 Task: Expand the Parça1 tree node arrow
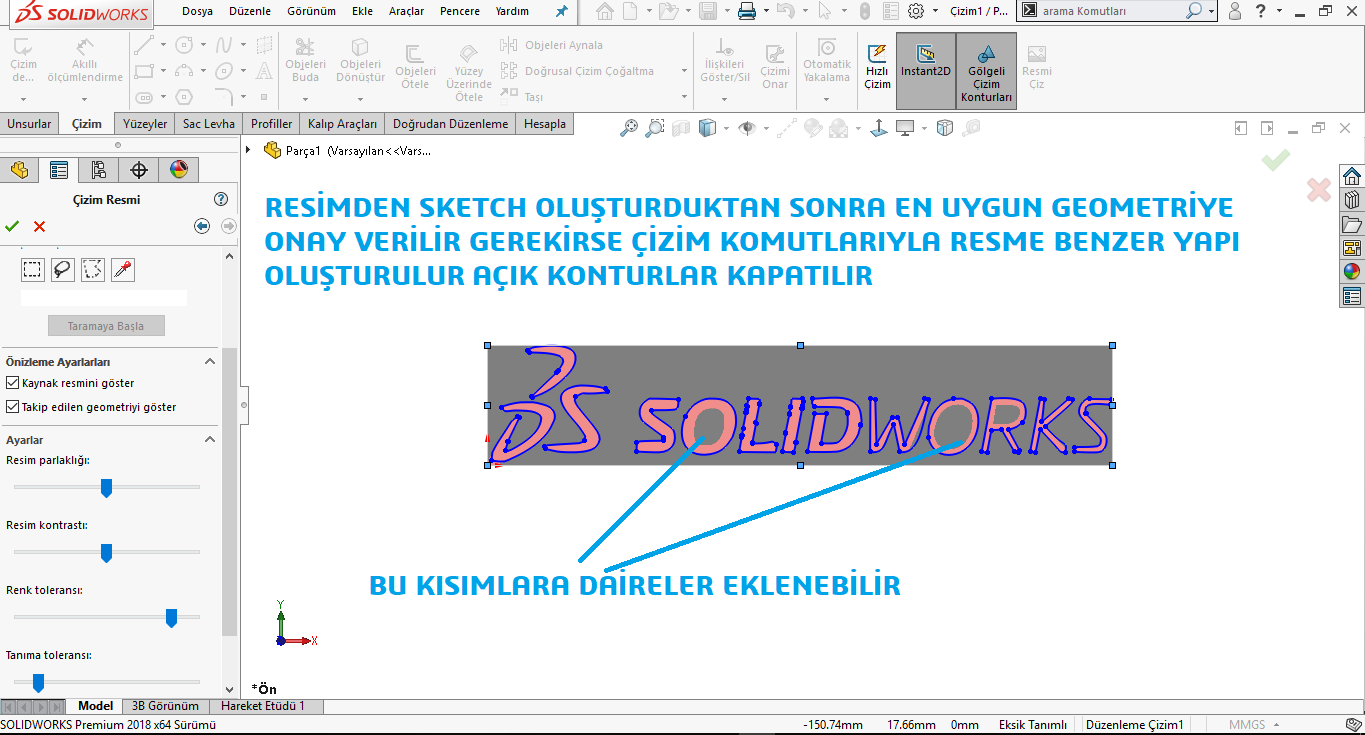point(248,150)
